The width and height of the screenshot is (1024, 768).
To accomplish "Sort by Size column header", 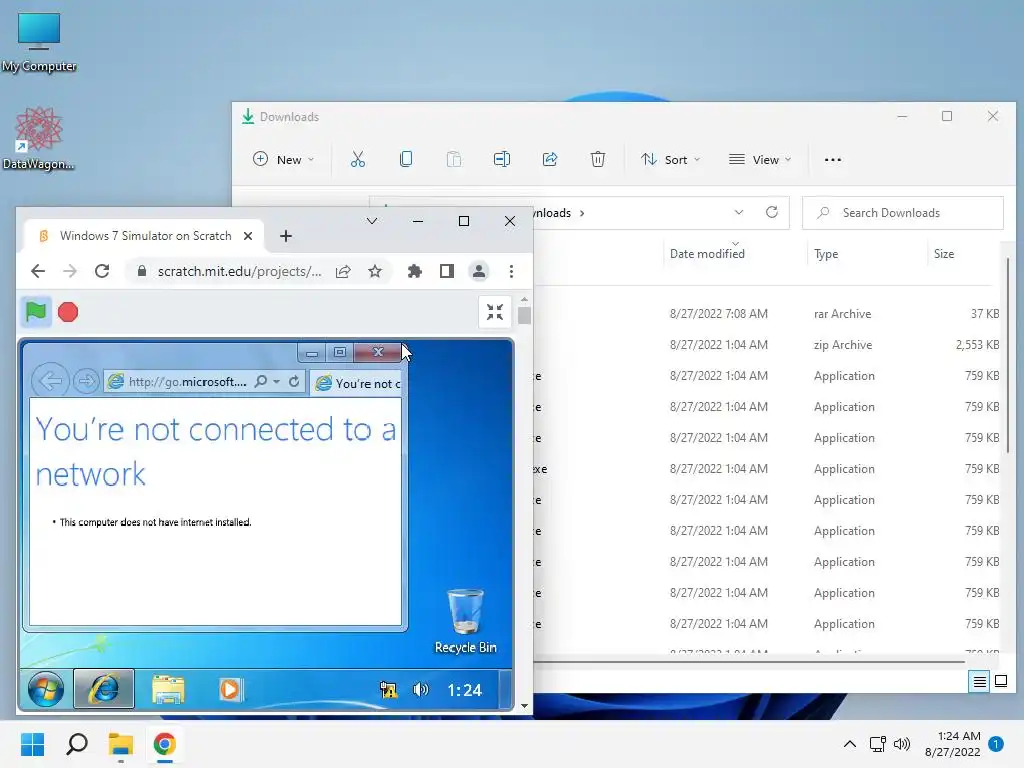I will pos(944,254).
